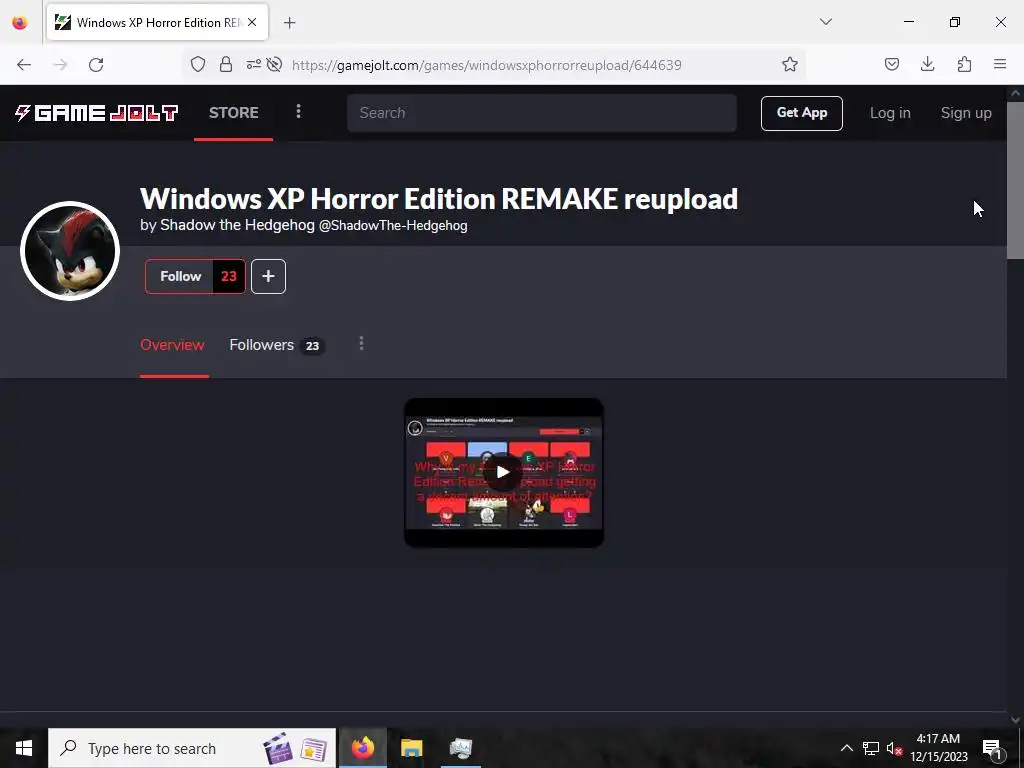Click the autoplay blocked icon
Image resolution: width=1024 pixels, height=768 pixels.
(x=274, y=64)
